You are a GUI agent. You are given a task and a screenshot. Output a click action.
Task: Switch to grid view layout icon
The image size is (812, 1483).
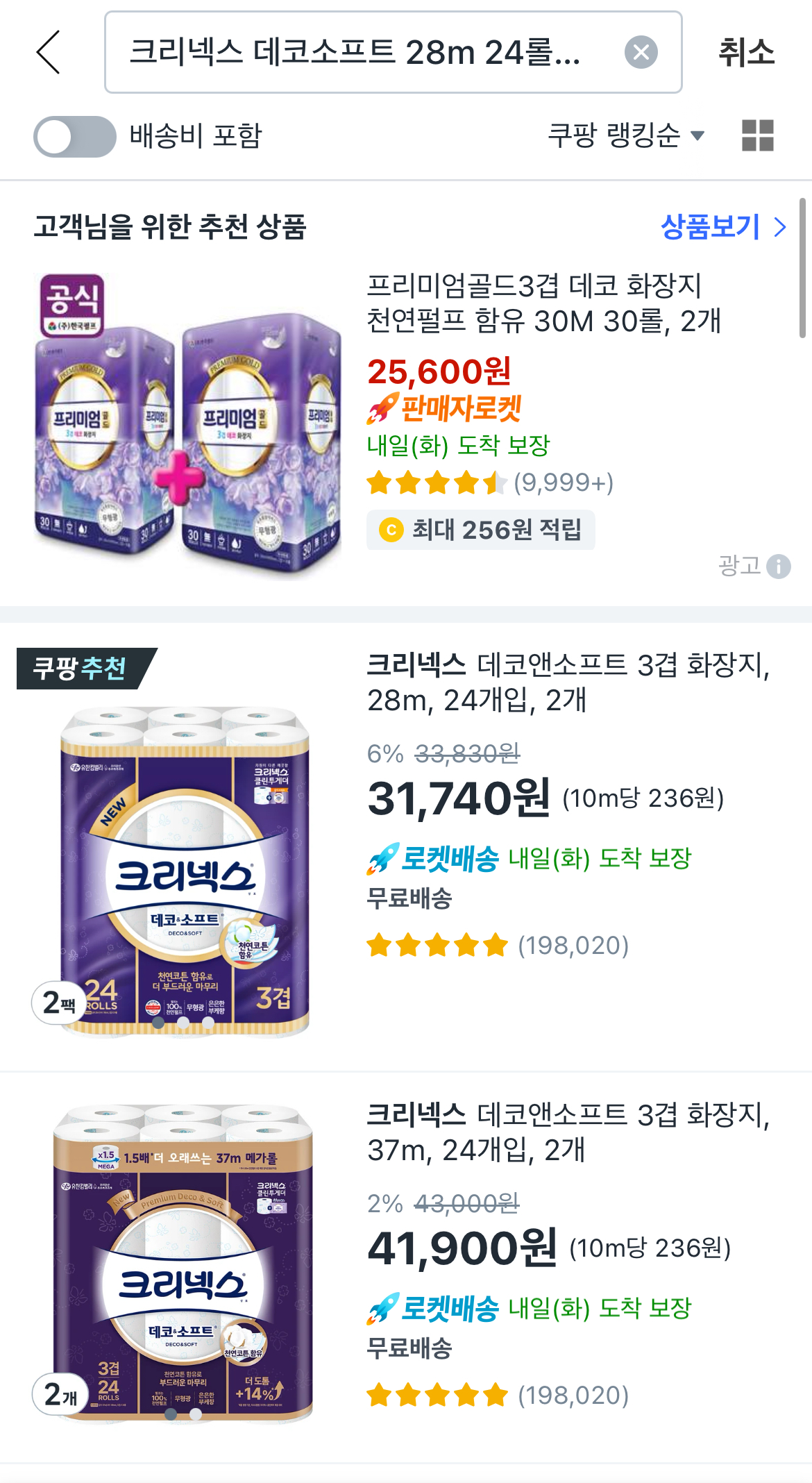(757, 135)
